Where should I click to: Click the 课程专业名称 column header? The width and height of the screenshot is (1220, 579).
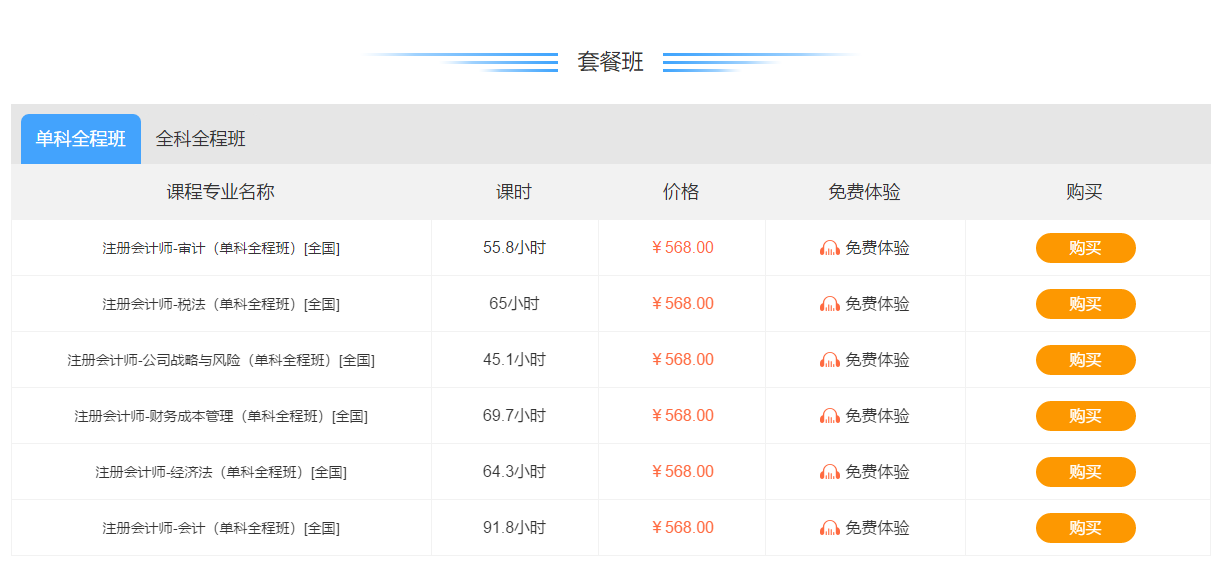pyautogui.click(x=221, y=192)
